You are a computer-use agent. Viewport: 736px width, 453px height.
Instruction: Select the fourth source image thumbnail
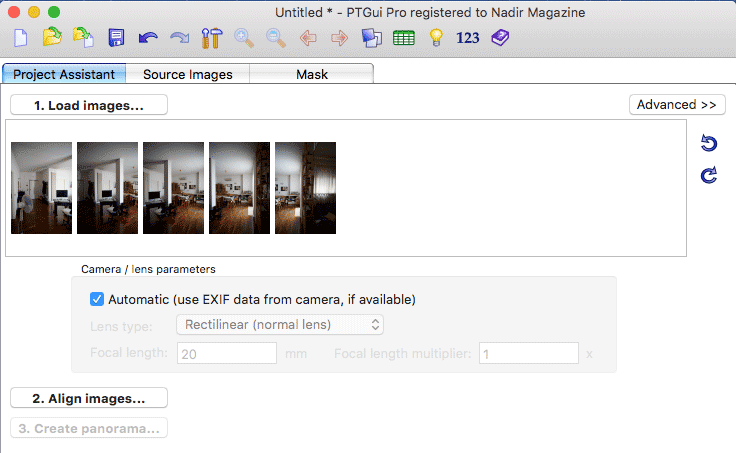point(239,188)
